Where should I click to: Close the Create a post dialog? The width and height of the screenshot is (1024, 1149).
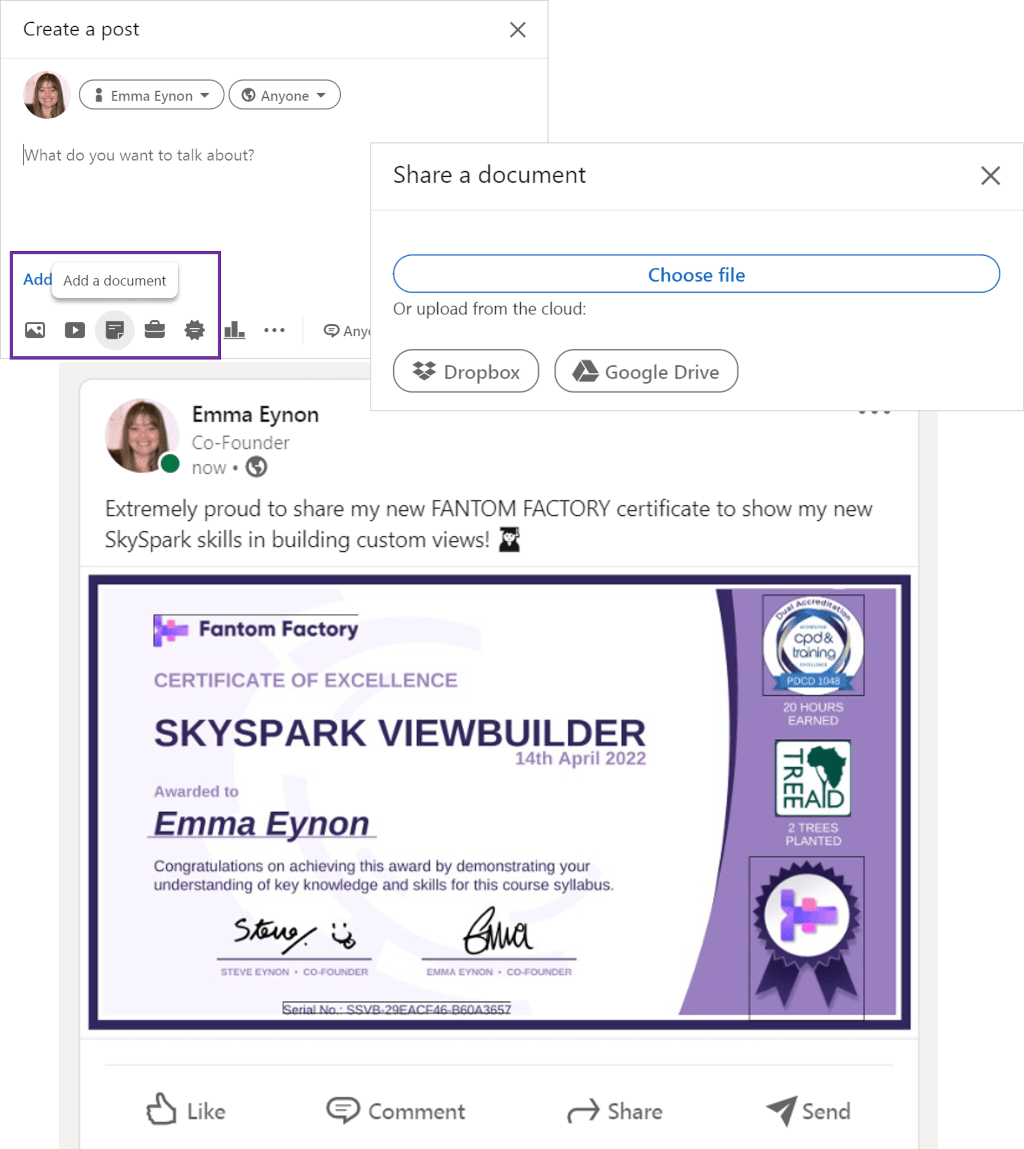tap(517, 29)
